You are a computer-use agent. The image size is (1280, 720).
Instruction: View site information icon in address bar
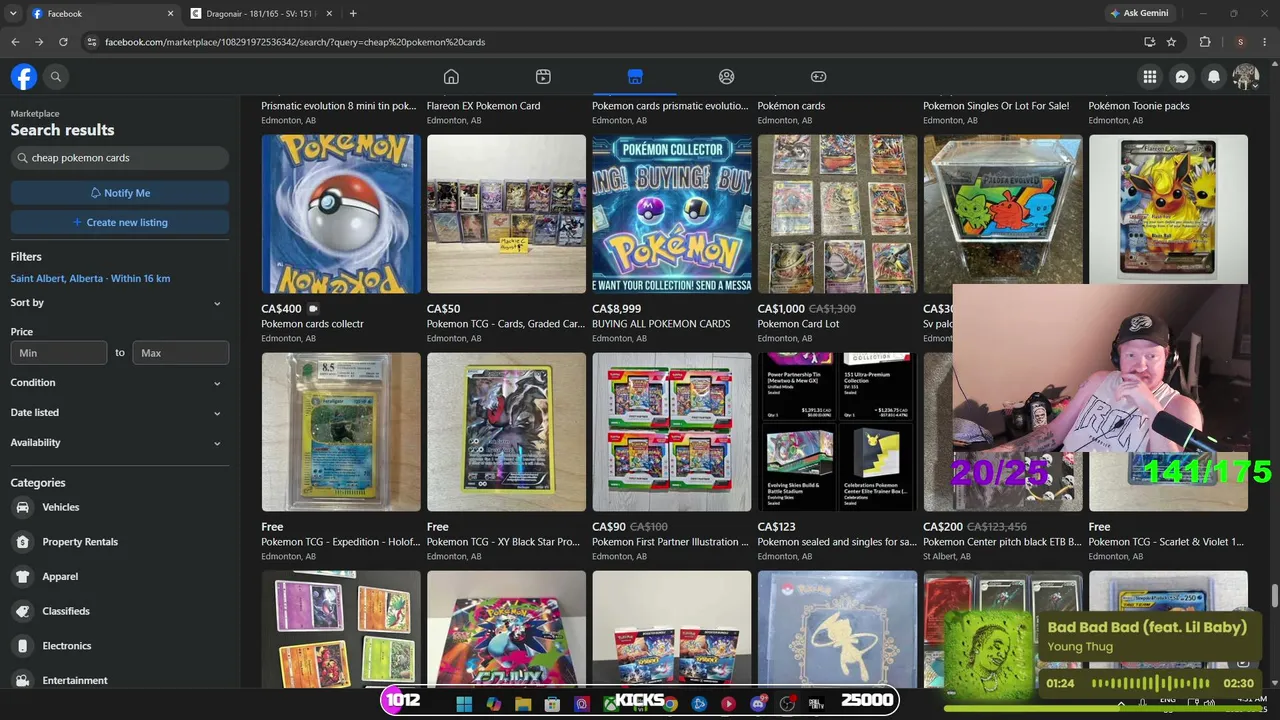pos(92,42)
